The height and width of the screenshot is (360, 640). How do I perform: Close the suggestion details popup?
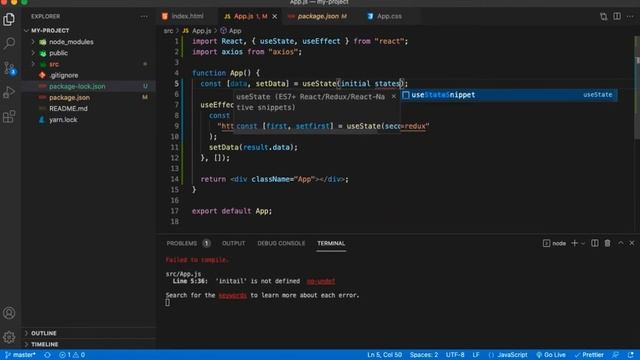(x=393, y=96)
